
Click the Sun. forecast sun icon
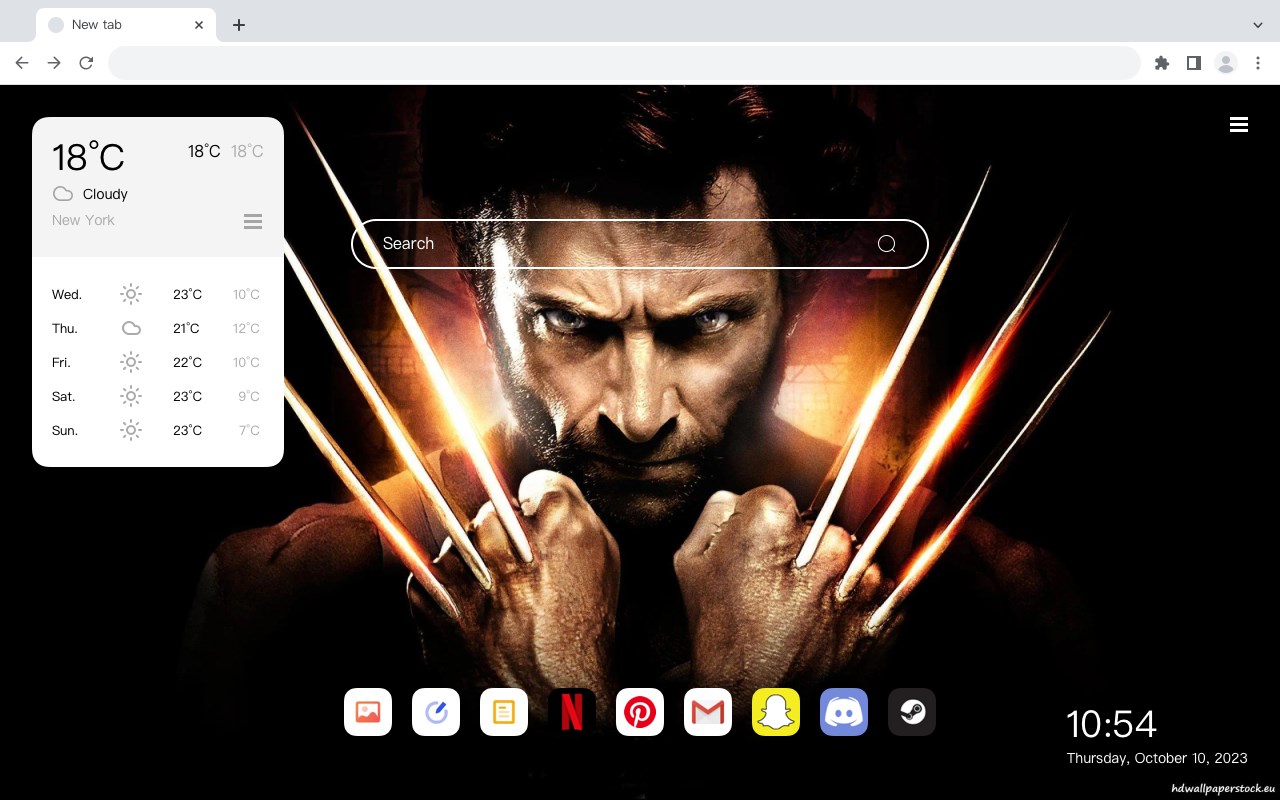131,430
